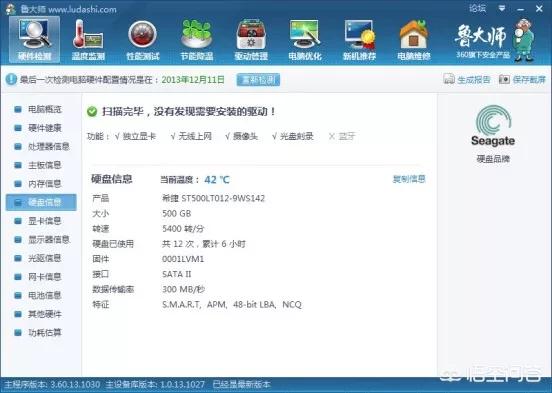This screenshot has height=393, width=552.
Task: Click the SATA II interface value
Action: 176,274
